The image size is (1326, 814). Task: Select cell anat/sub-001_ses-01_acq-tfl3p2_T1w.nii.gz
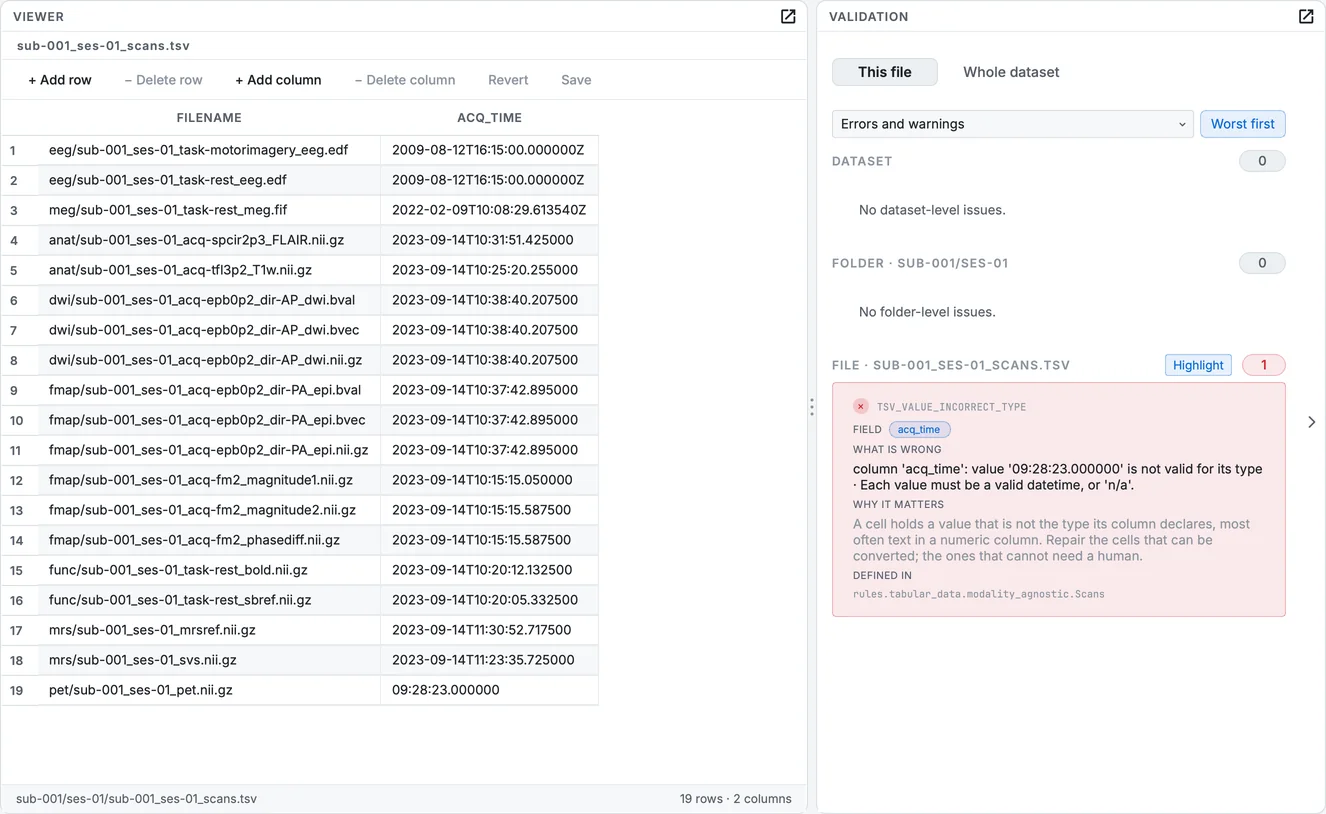coord(209,270)
